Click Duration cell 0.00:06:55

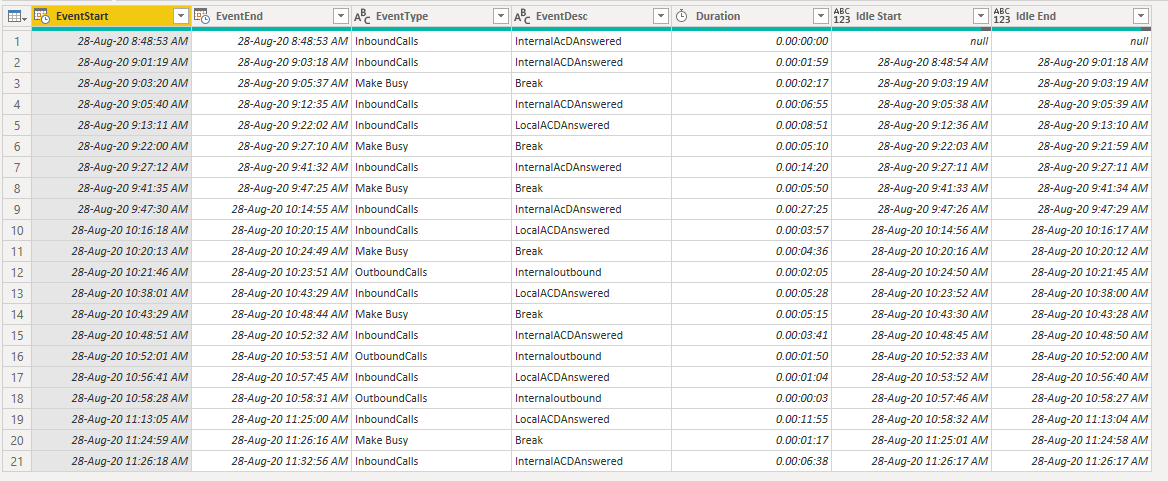pyautogui.click(x=751, y=104)
